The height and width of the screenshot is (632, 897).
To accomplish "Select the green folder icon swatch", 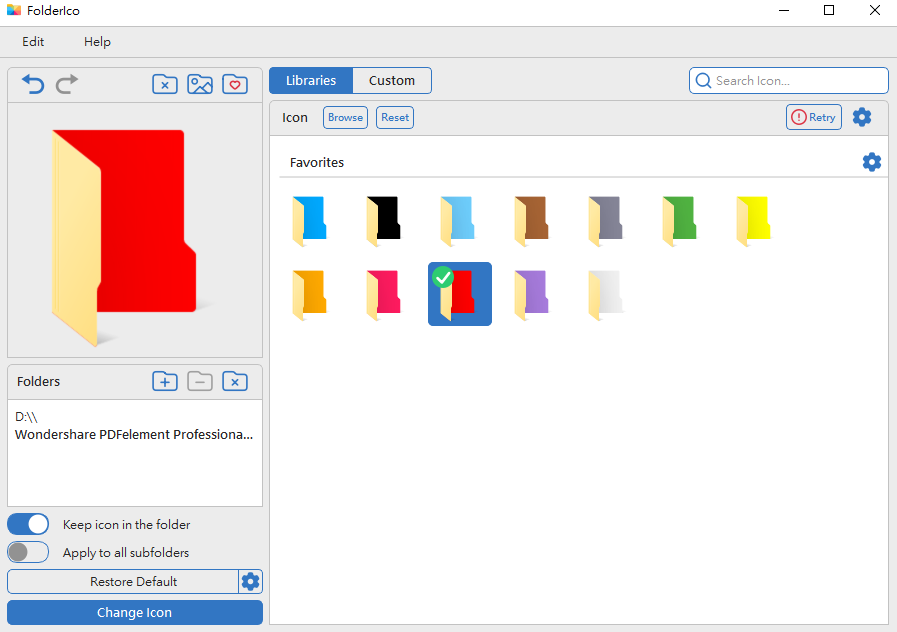I will coord(680,219).
